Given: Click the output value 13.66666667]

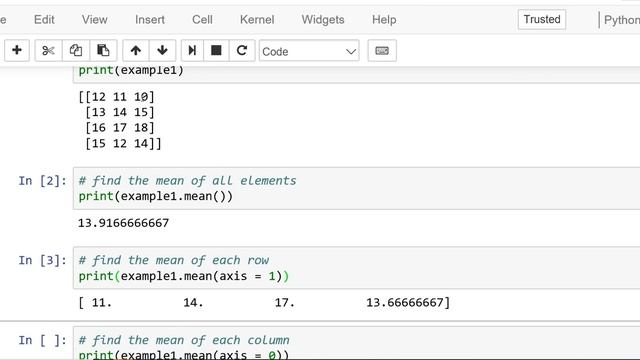Looking at the screenshot, I should pyautogui.click(x=408, y=302).
